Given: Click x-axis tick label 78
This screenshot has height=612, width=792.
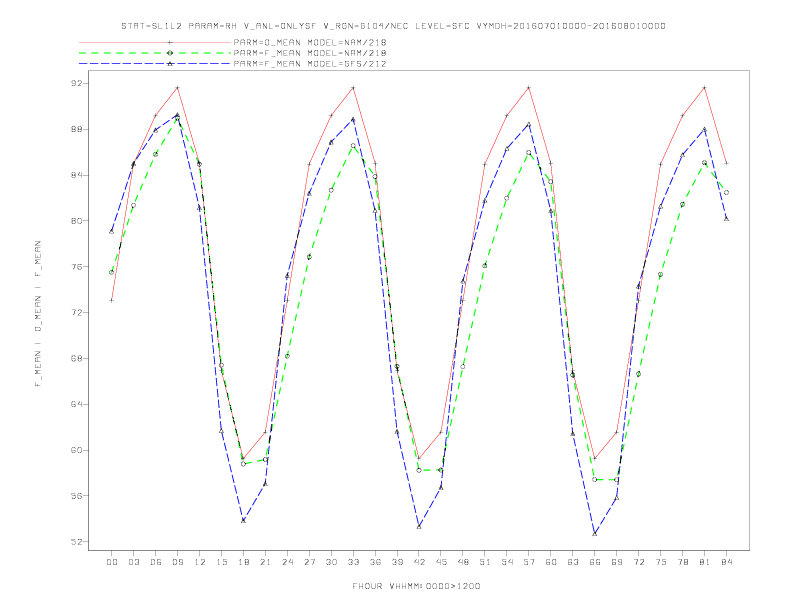Looking at the screenshot, I should click(x=682, y=562).
